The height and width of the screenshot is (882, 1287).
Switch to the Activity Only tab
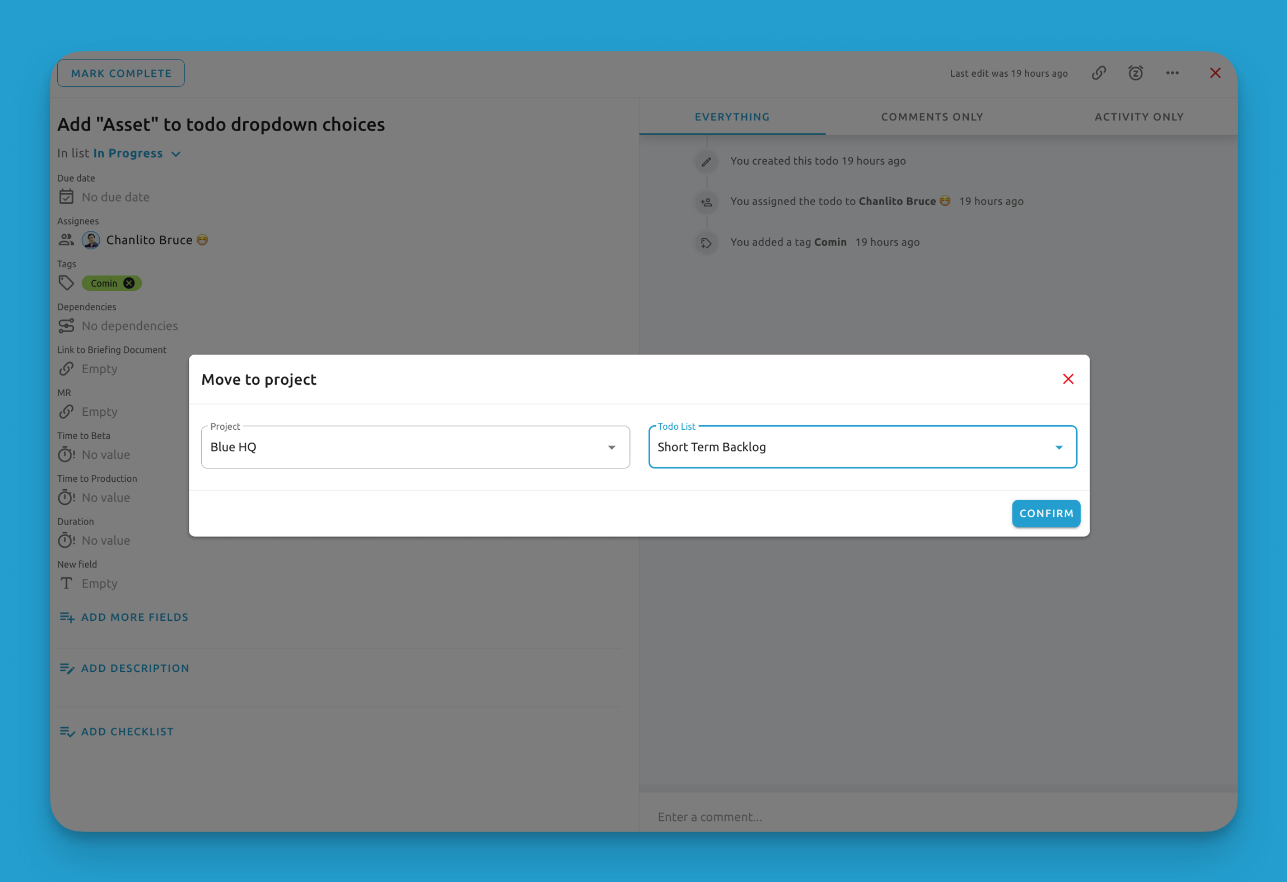tap(1138, 117)
